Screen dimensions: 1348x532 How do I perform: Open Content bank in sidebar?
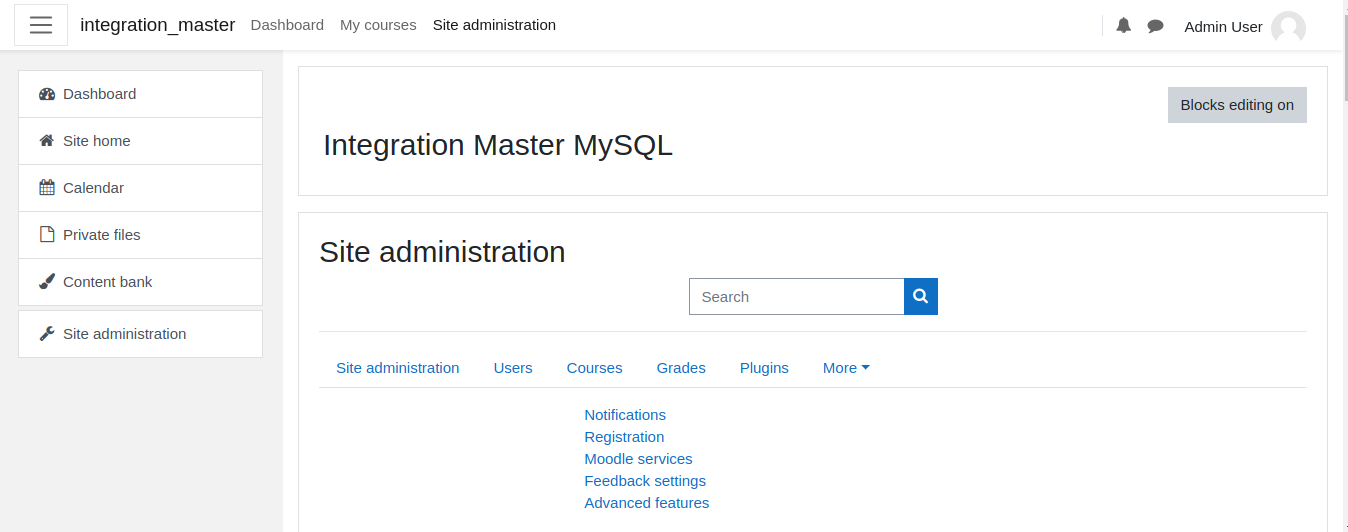click(141, 282)
